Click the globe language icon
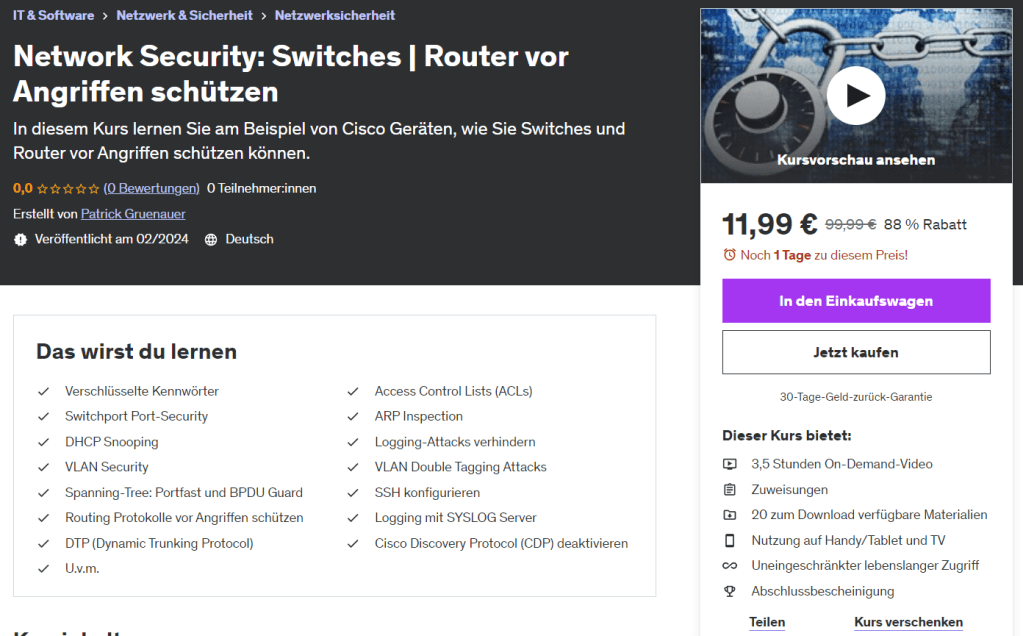Screen dimensions: 1023x636 (211, 240)
